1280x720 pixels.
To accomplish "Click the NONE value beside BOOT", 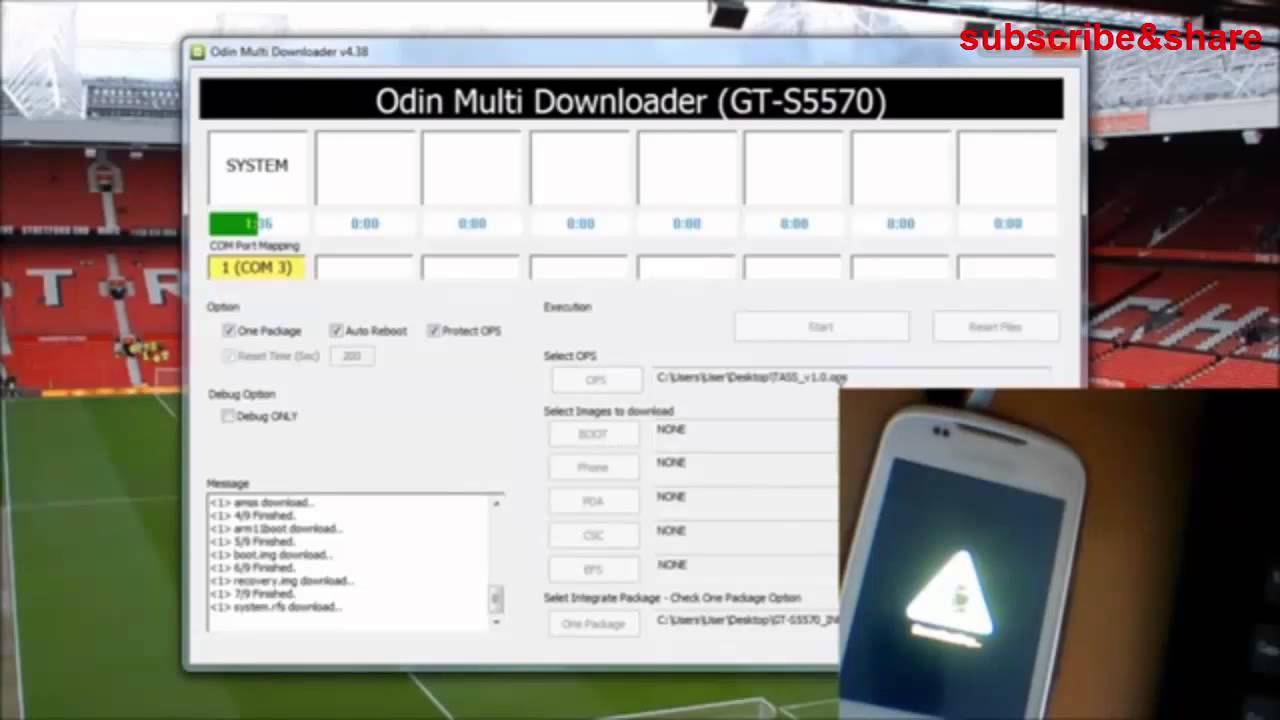I will [671, 429].
